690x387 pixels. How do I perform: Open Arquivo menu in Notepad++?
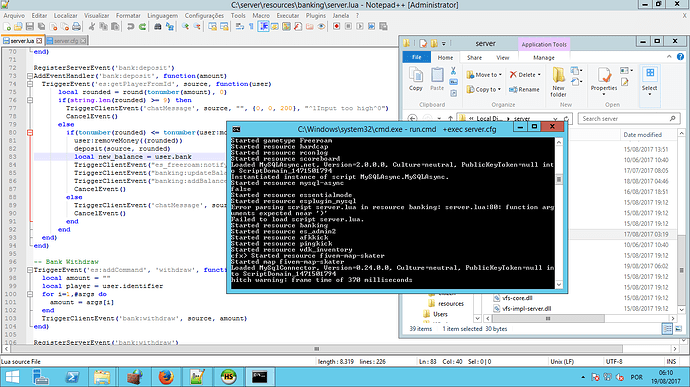coord(14,15)
